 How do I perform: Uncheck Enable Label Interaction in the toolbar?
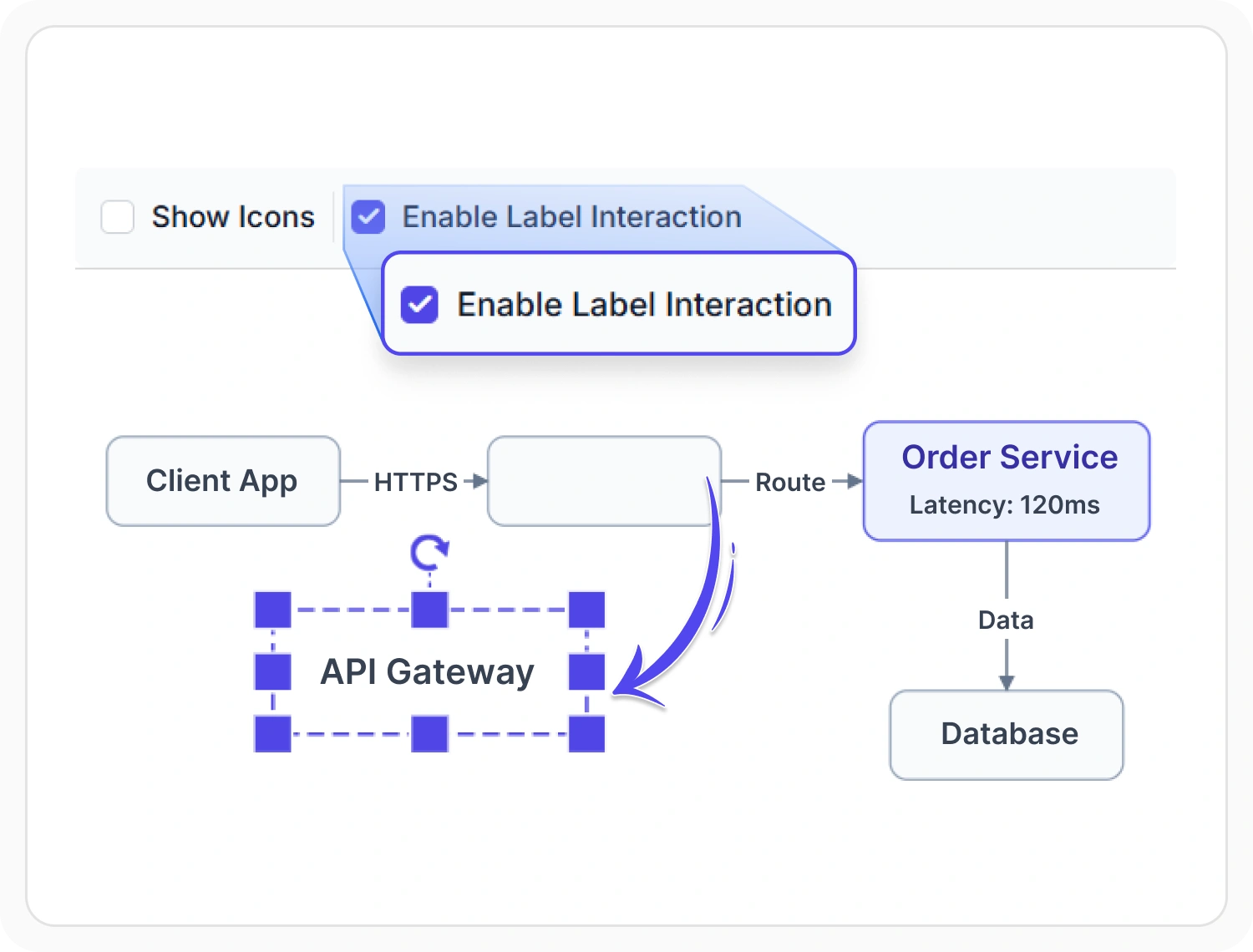click(368, 217)
